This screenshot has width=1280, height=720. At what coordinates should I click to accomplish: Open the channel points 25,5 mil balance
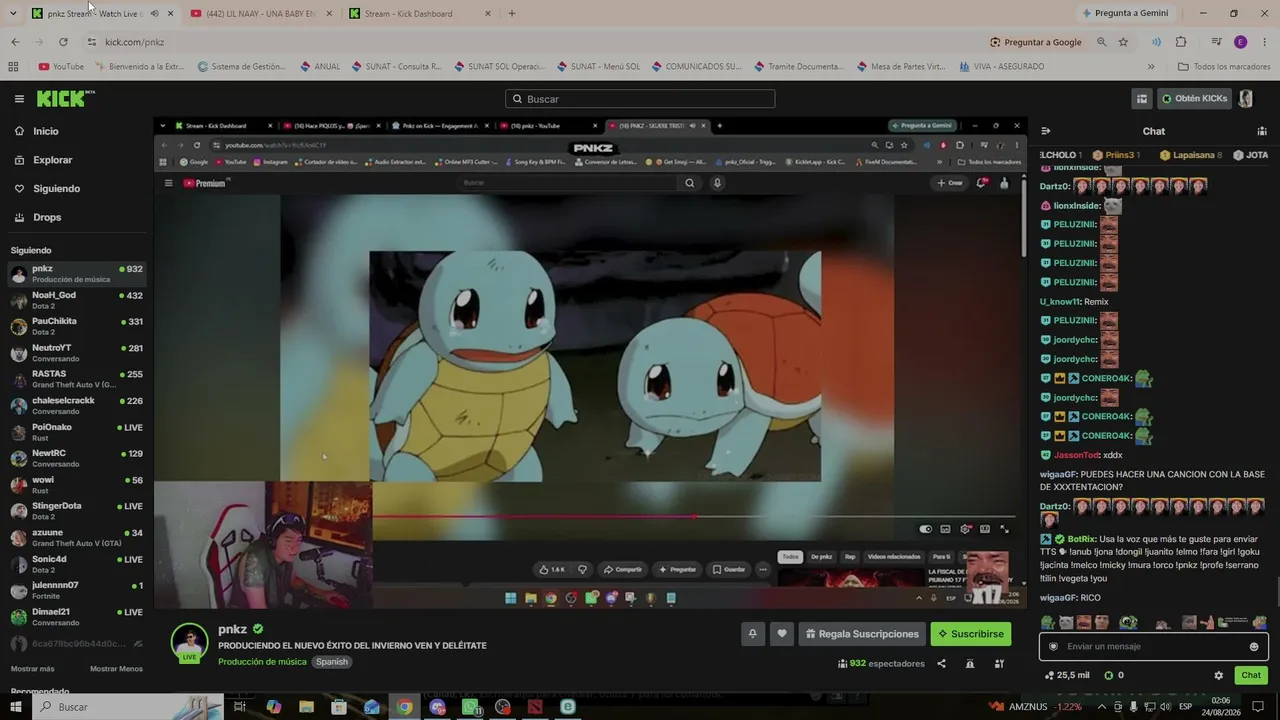[1066, 675]
